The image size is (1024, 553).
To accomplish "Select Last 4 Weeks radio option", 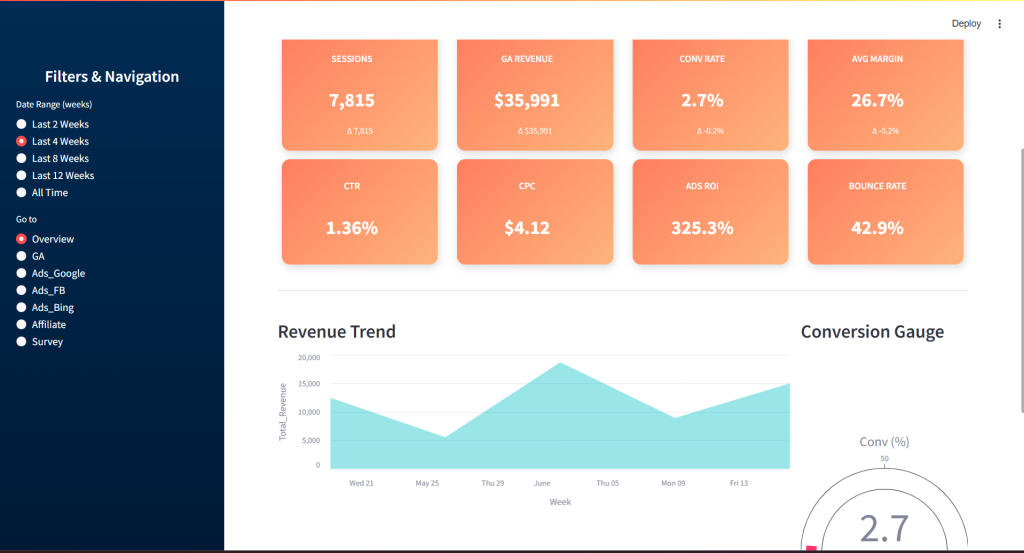I will pos(22,142).
